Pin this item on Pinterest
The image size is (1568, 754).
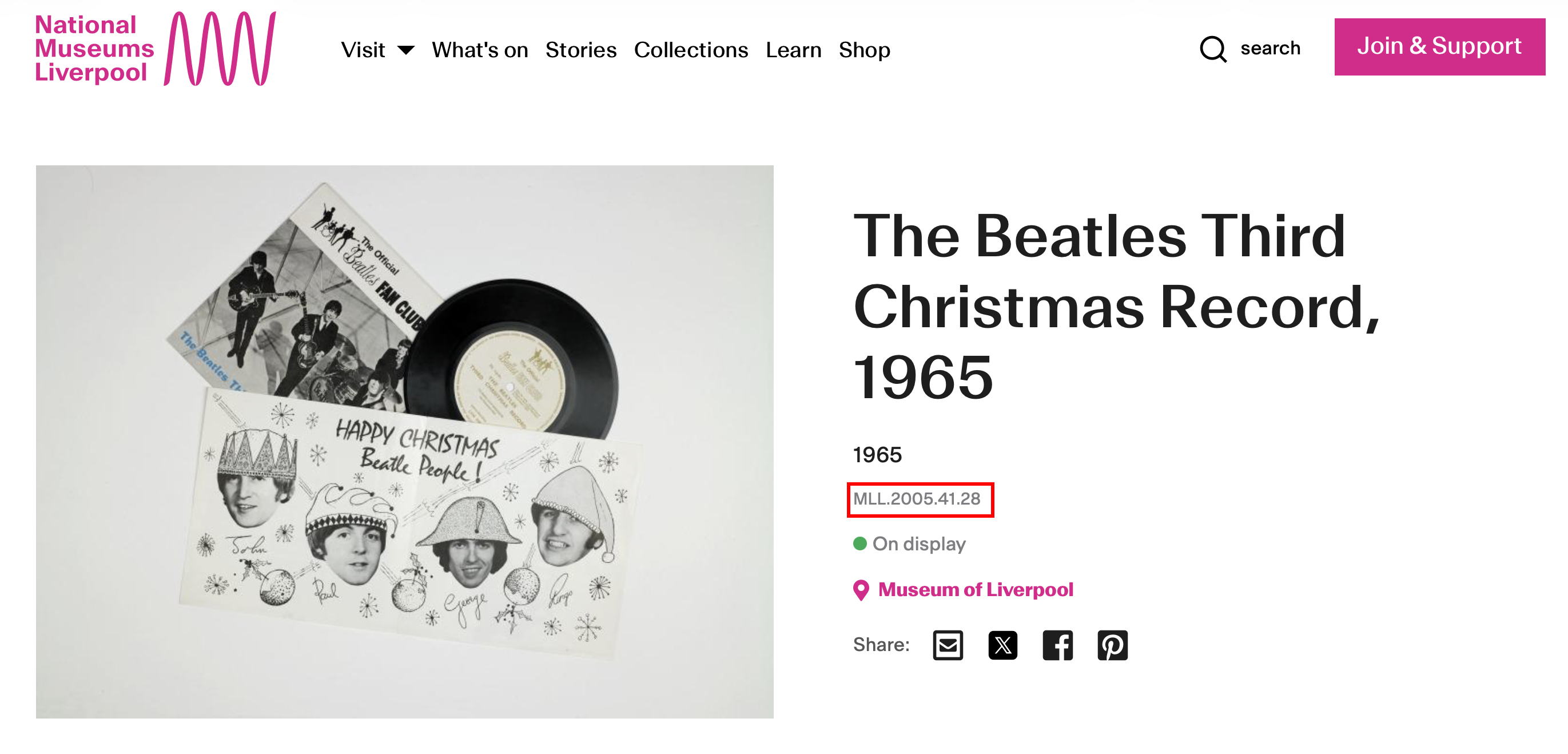(1112, 645)
